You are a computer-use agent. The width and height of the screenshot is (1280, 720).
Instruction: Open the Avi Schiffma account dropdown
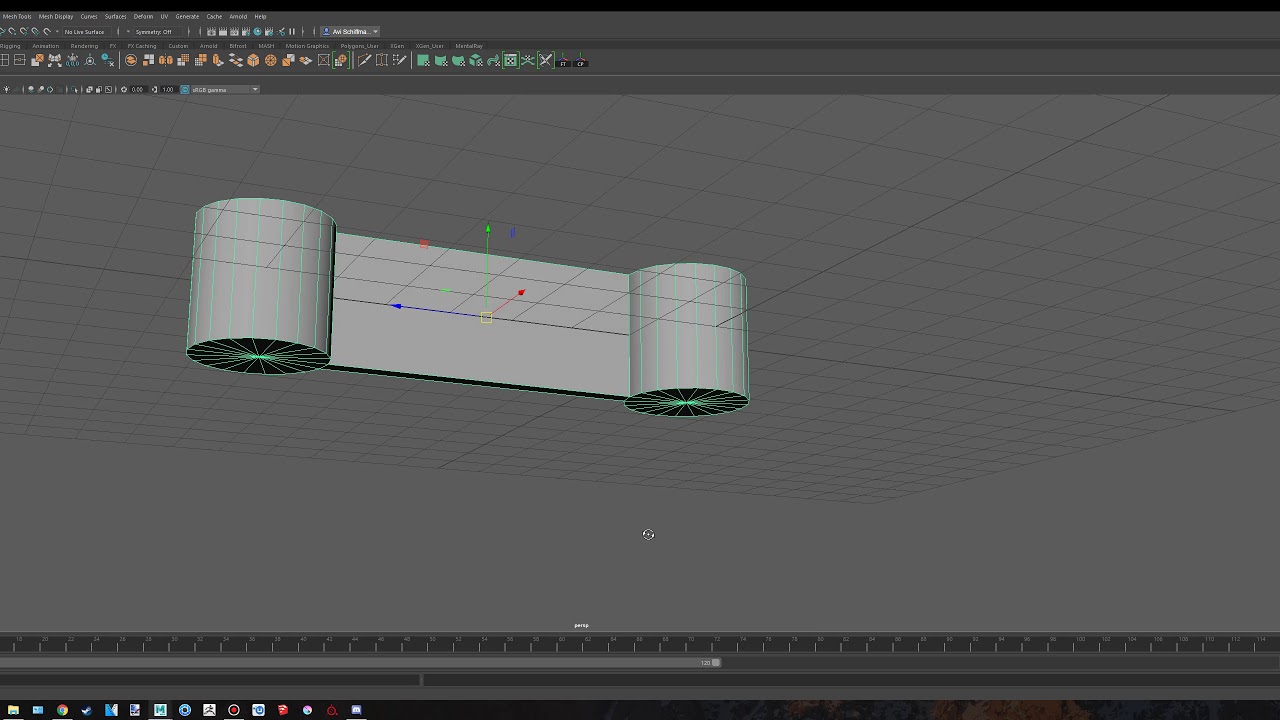[x=350, y=32]
